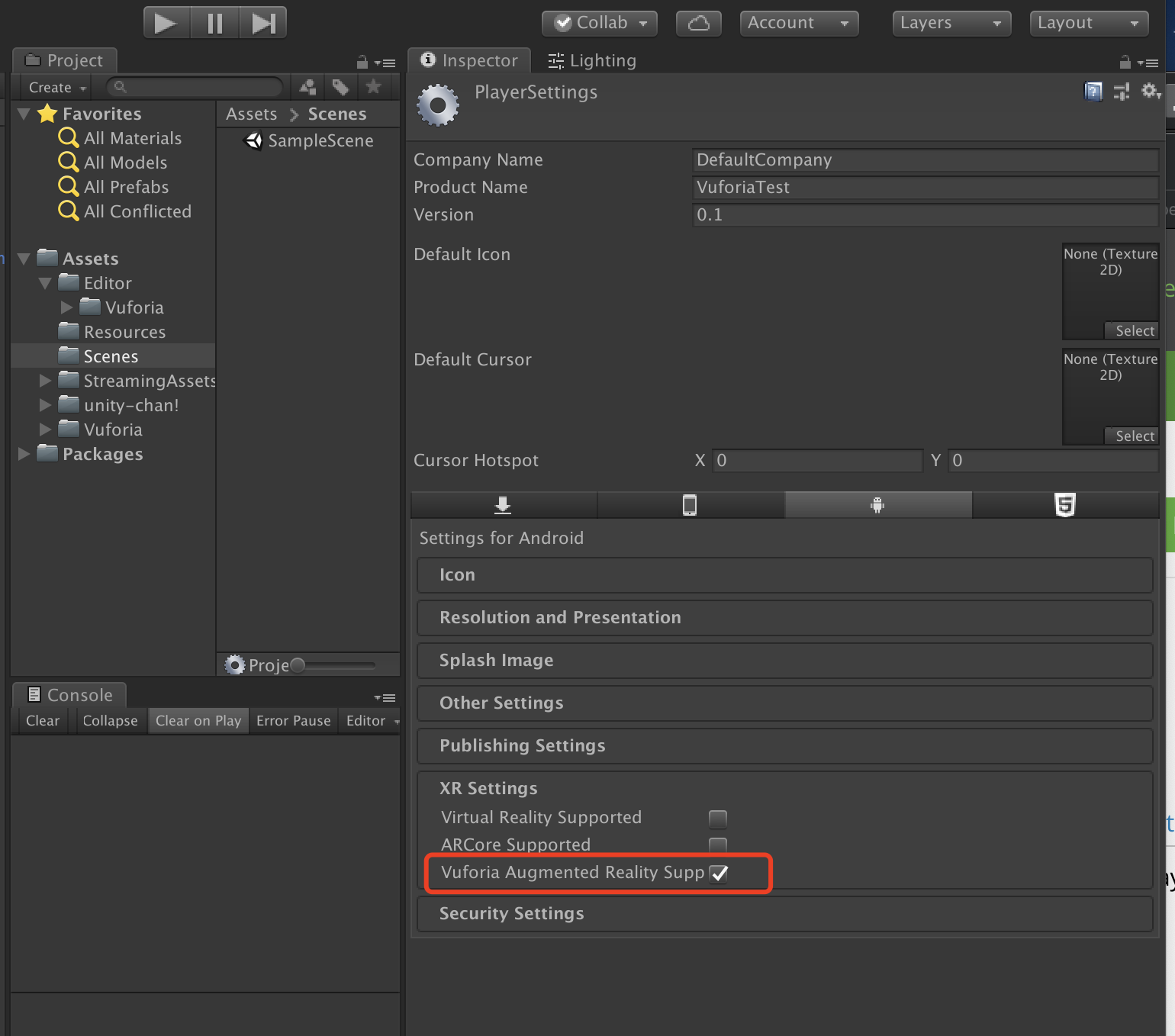Viewport: 1175px width, 1036px height.
Task: Select All Materials search filter
Action: coord(133,138)
